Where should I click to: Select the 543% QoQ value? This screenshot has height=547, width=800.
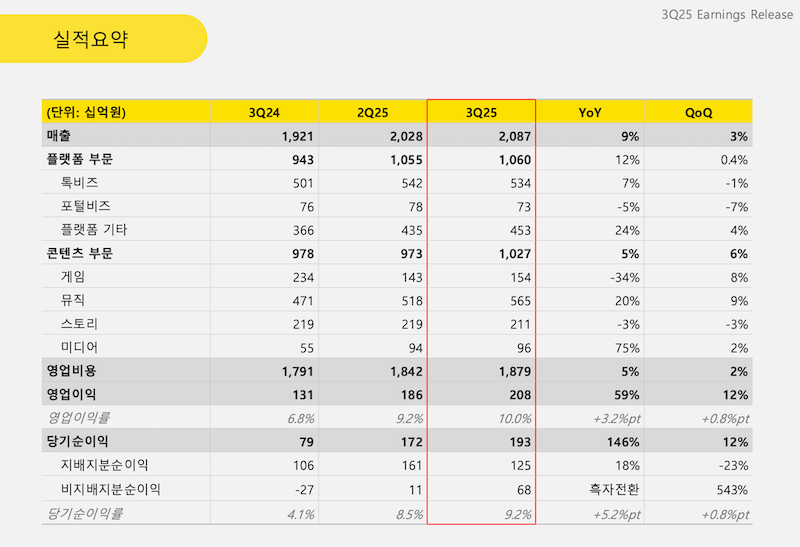(731, 489)
